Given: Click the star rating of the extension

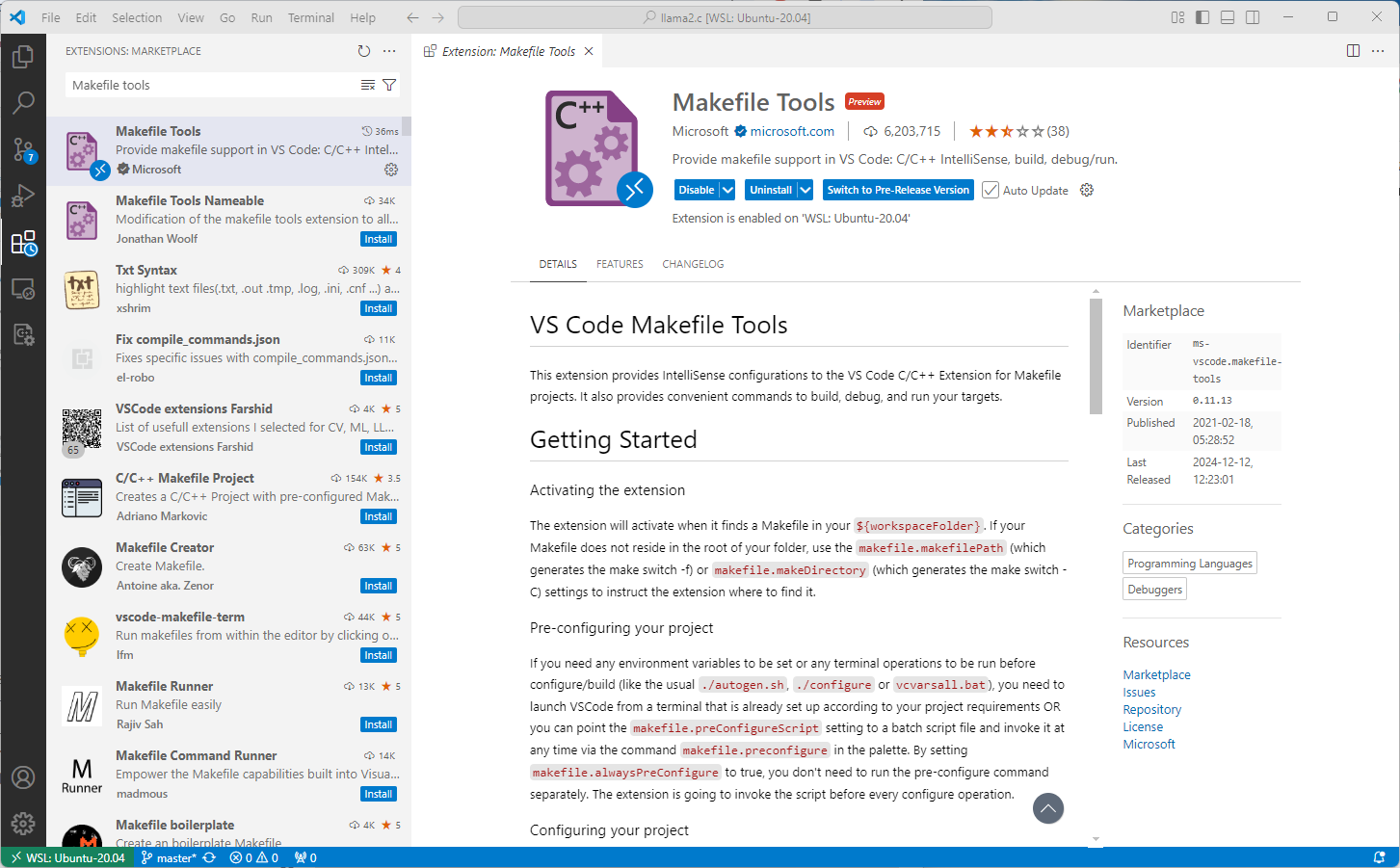Looking at the screenshot, I should [x=1018, y=131].
